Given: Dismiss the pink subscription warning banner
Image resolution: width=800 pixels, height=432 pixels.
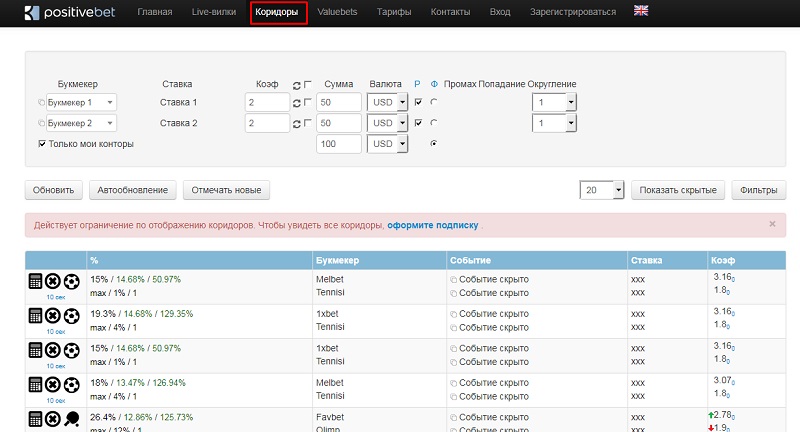Looking at the screenshot, I should click(771, 224).
